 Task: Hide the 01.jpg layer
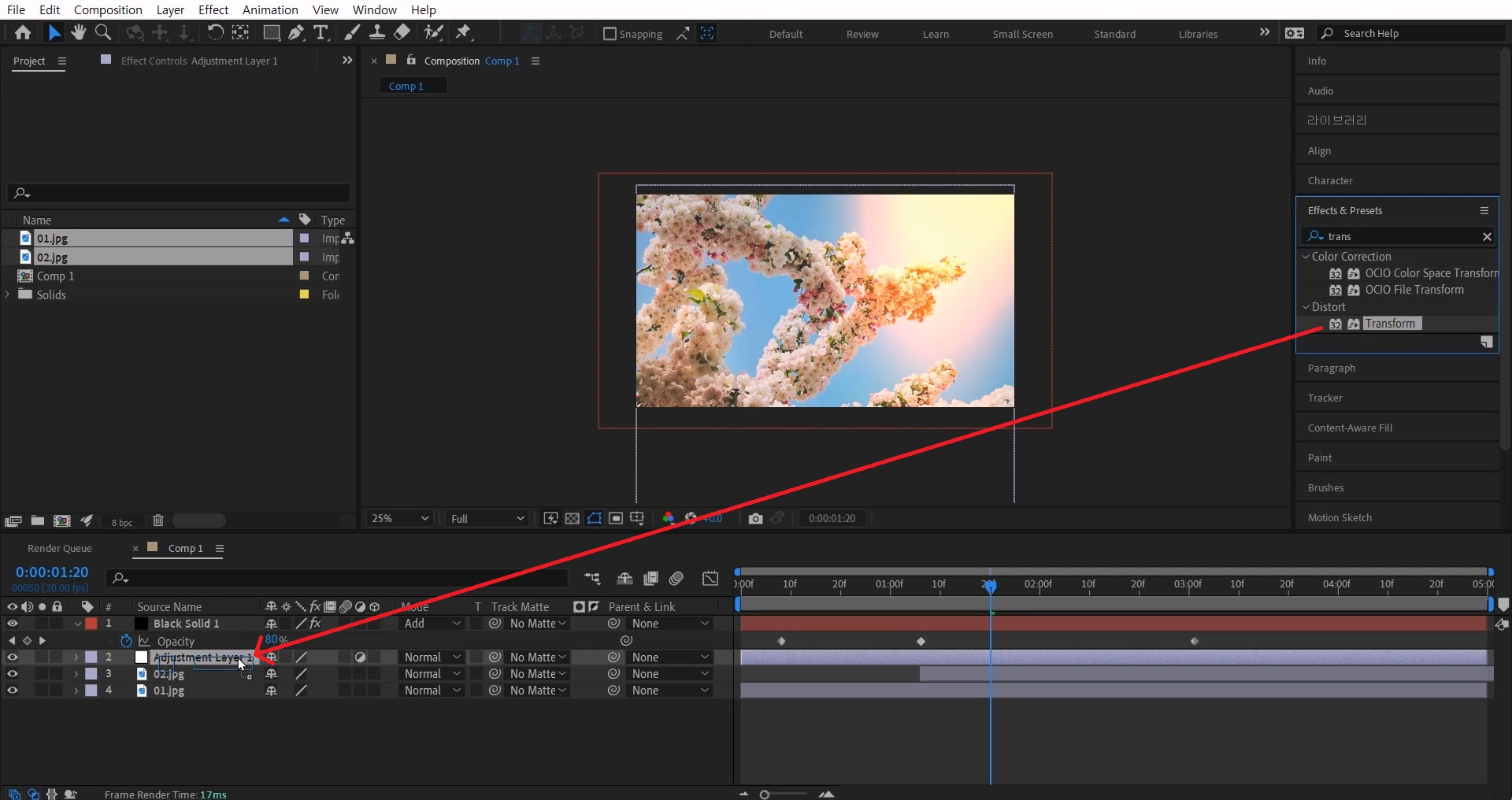13,691
